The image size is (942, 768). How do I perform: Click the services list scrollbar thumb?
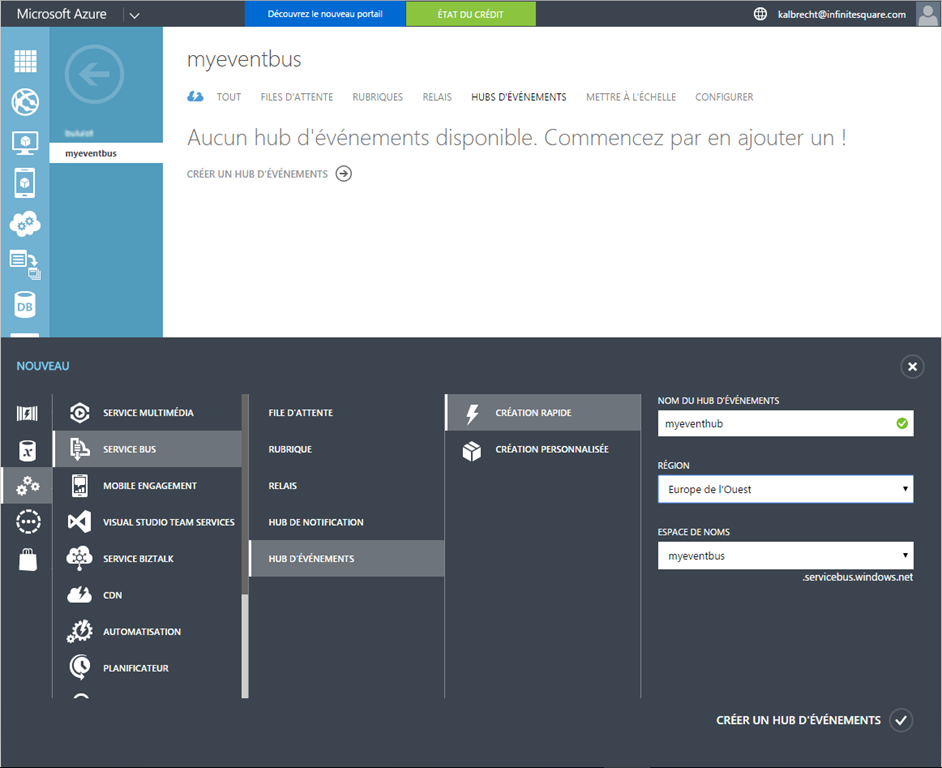click(x=245, y=494)
